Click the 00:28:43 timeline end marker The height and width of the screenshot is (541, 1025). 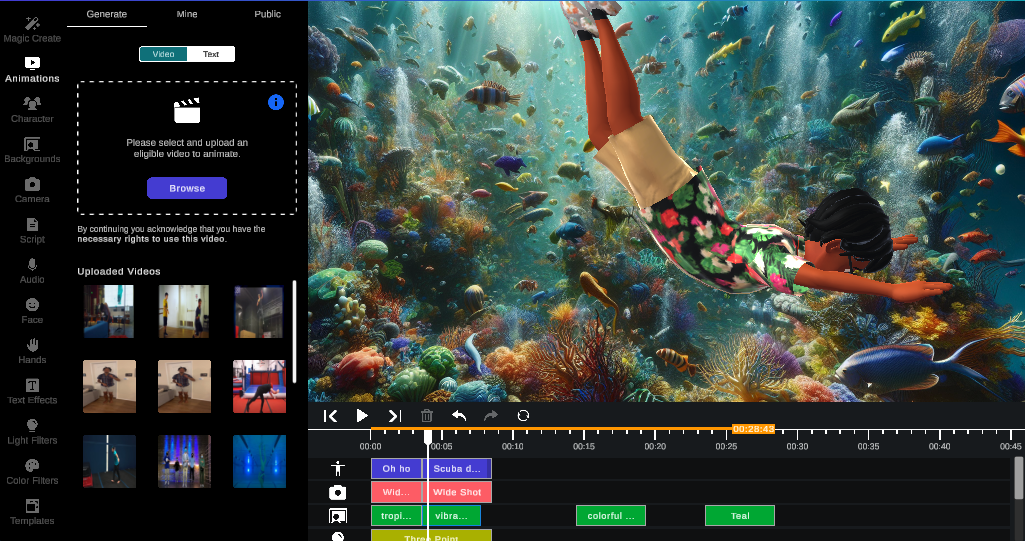coord(753,429)
